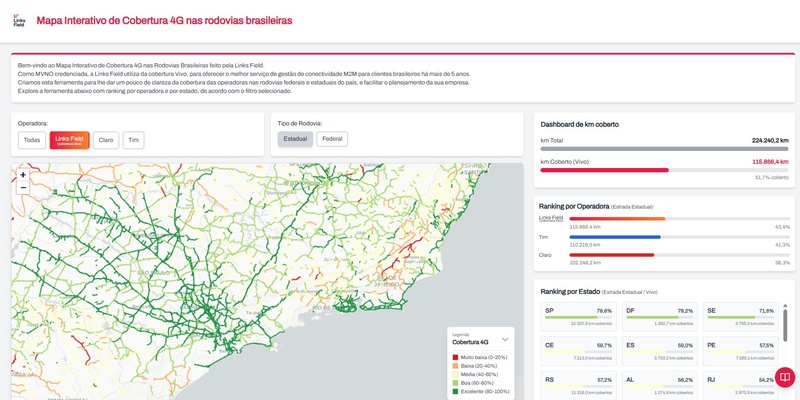Select the Todas operator filter
The height and width of the screenshot is (400, 800).
(x=32, y=140)
